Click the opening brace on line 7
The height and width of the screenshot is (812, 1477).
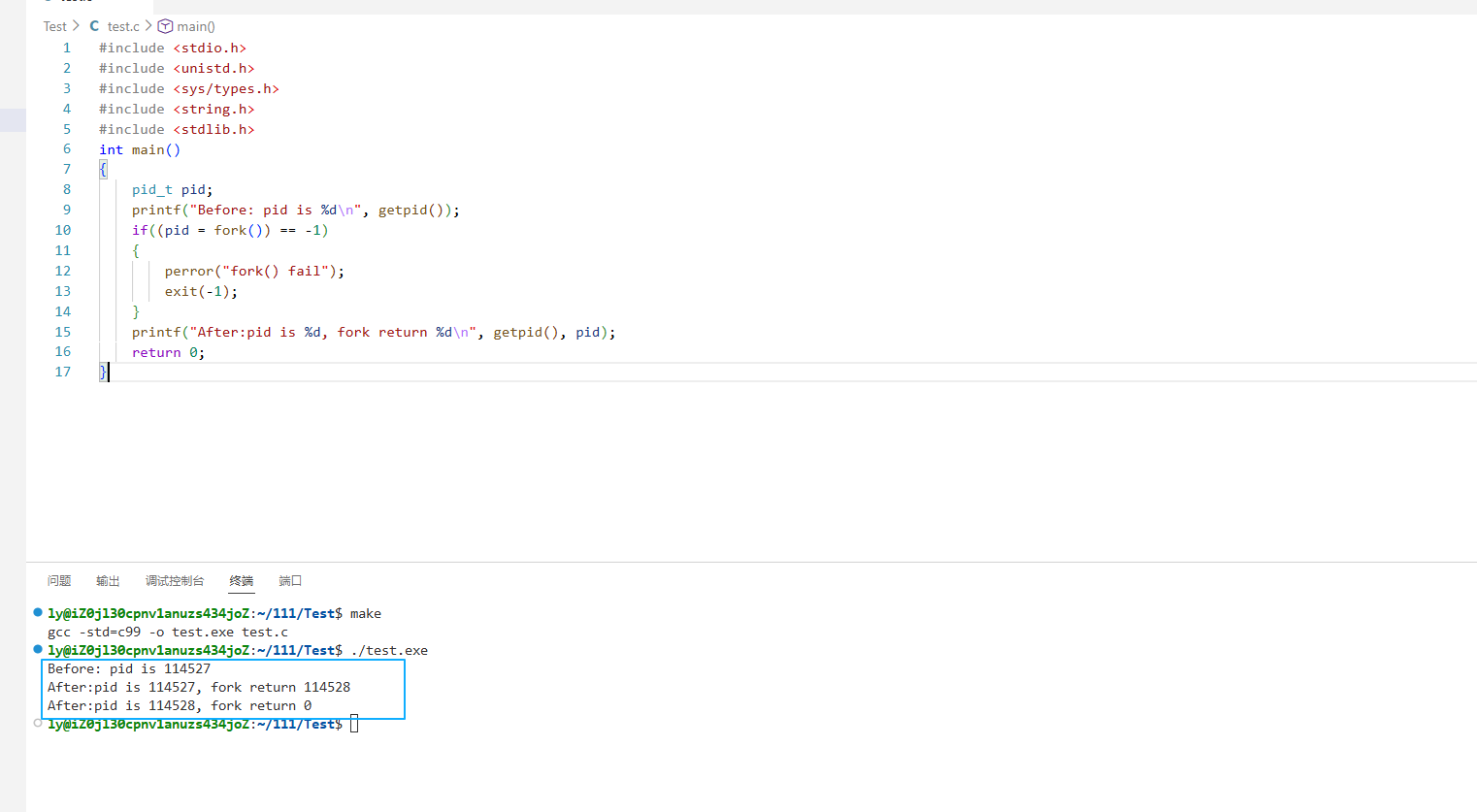click(103, 170)
